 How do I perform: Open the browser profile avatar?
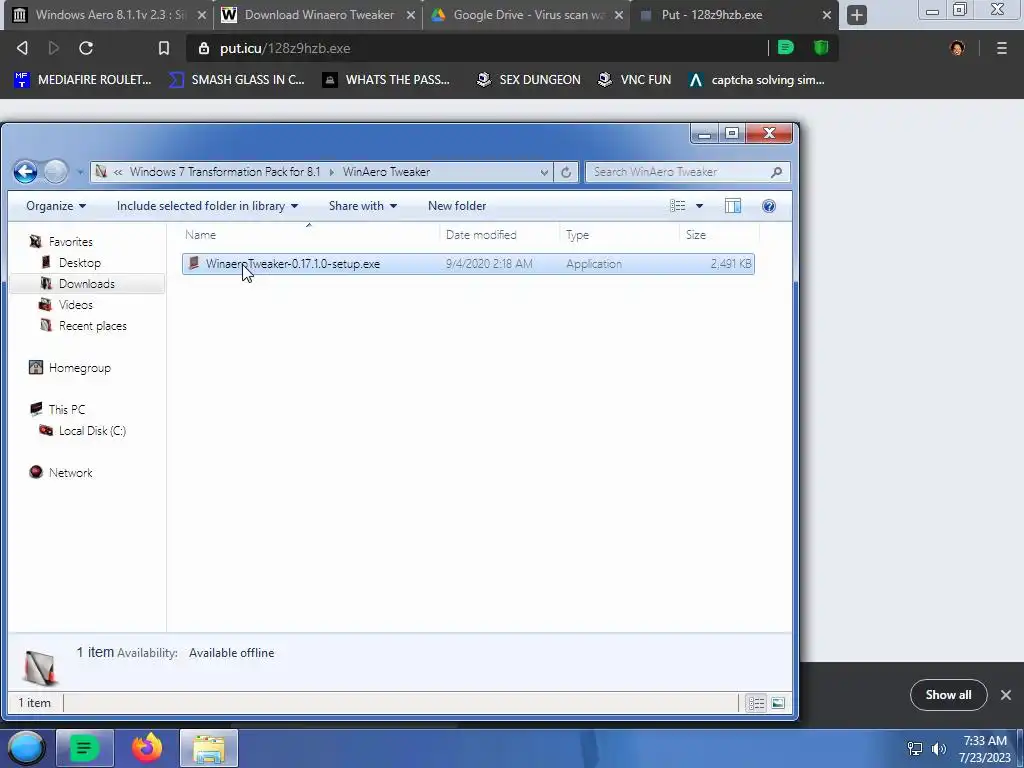957,48
